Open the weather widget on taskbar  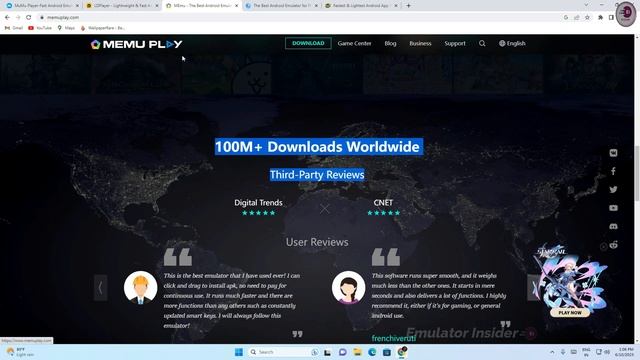(x=20, y=352)
